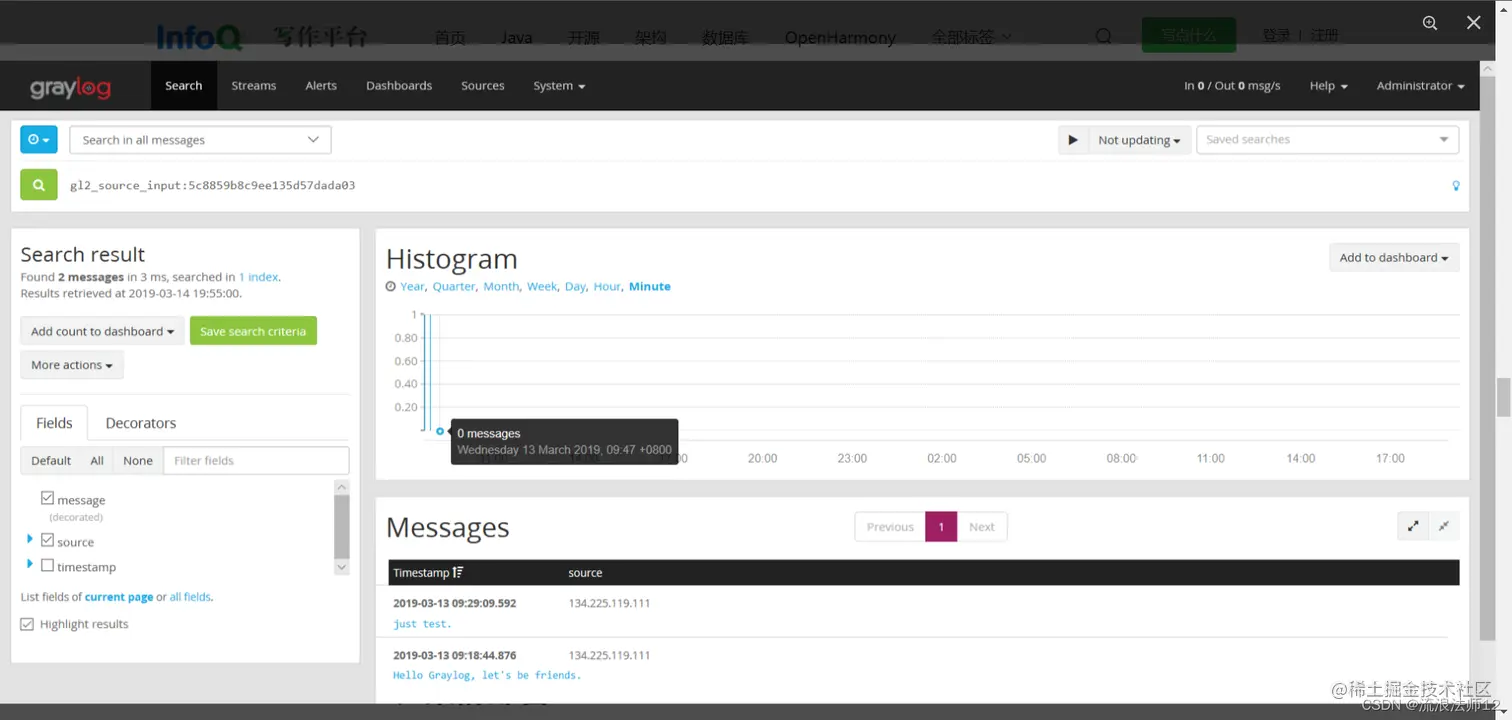This screenshot has height=720, width=1512.
Task: Open the Administrator menu
Action: tap(1420, 86)
